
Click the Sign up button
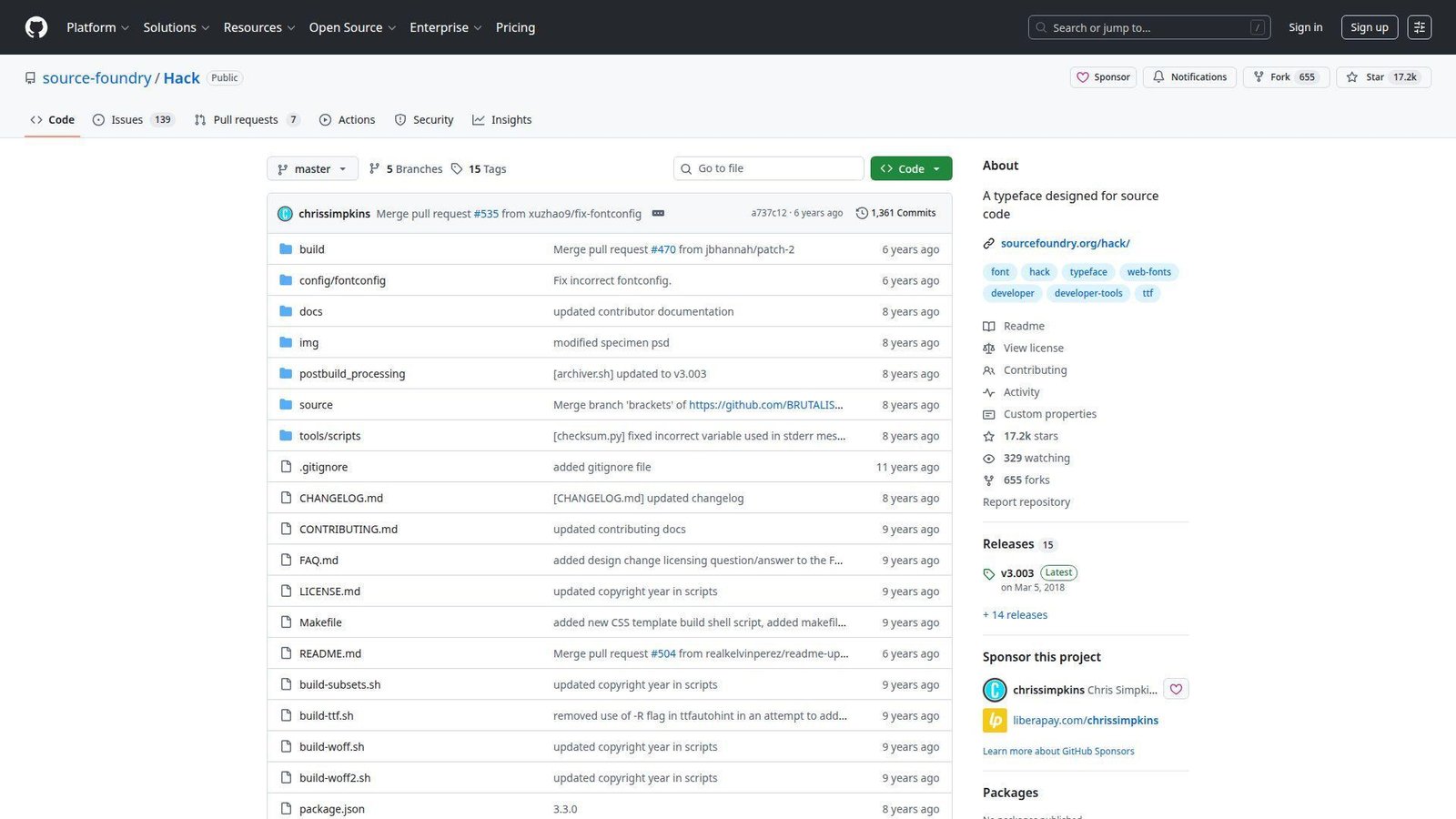1370,27
